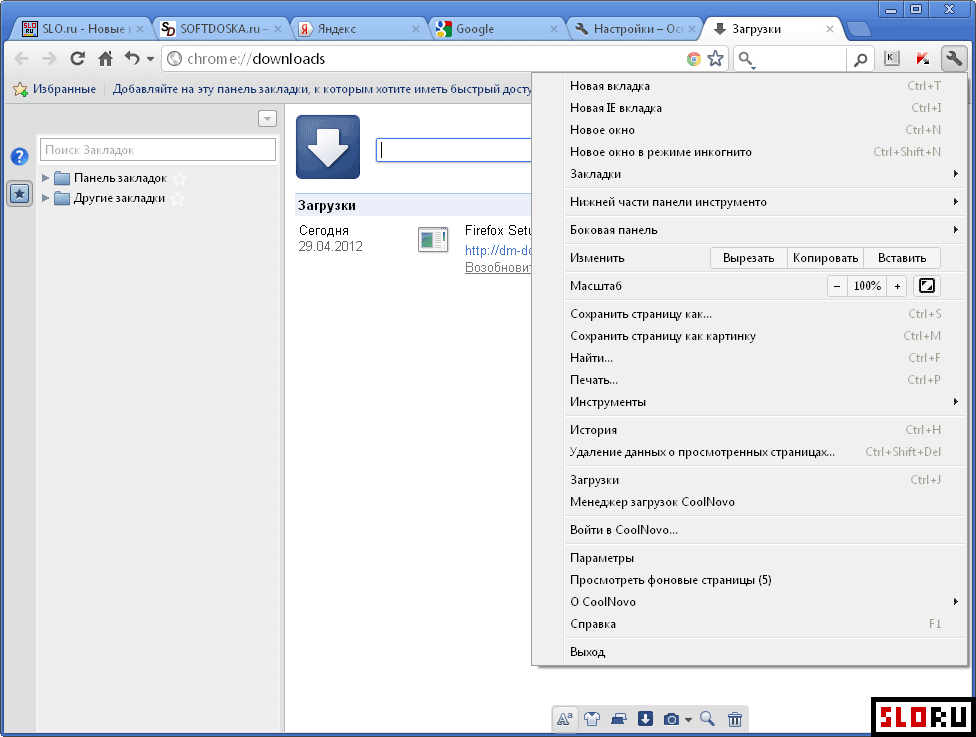Screen dimensions: 976x737
Task: Select Новая IE вкладка menu item
Action: coord(766,108)
